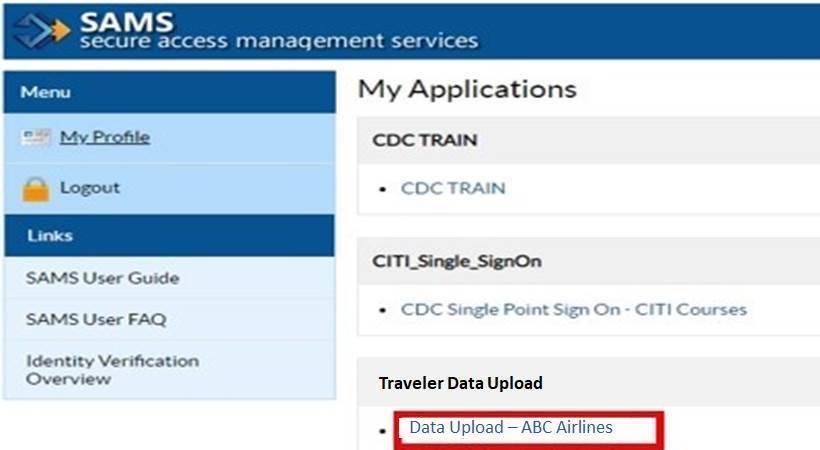Launch the CDC TRAIN application link
This screenshot has height=450, width=820.
(x=453, y=188)
